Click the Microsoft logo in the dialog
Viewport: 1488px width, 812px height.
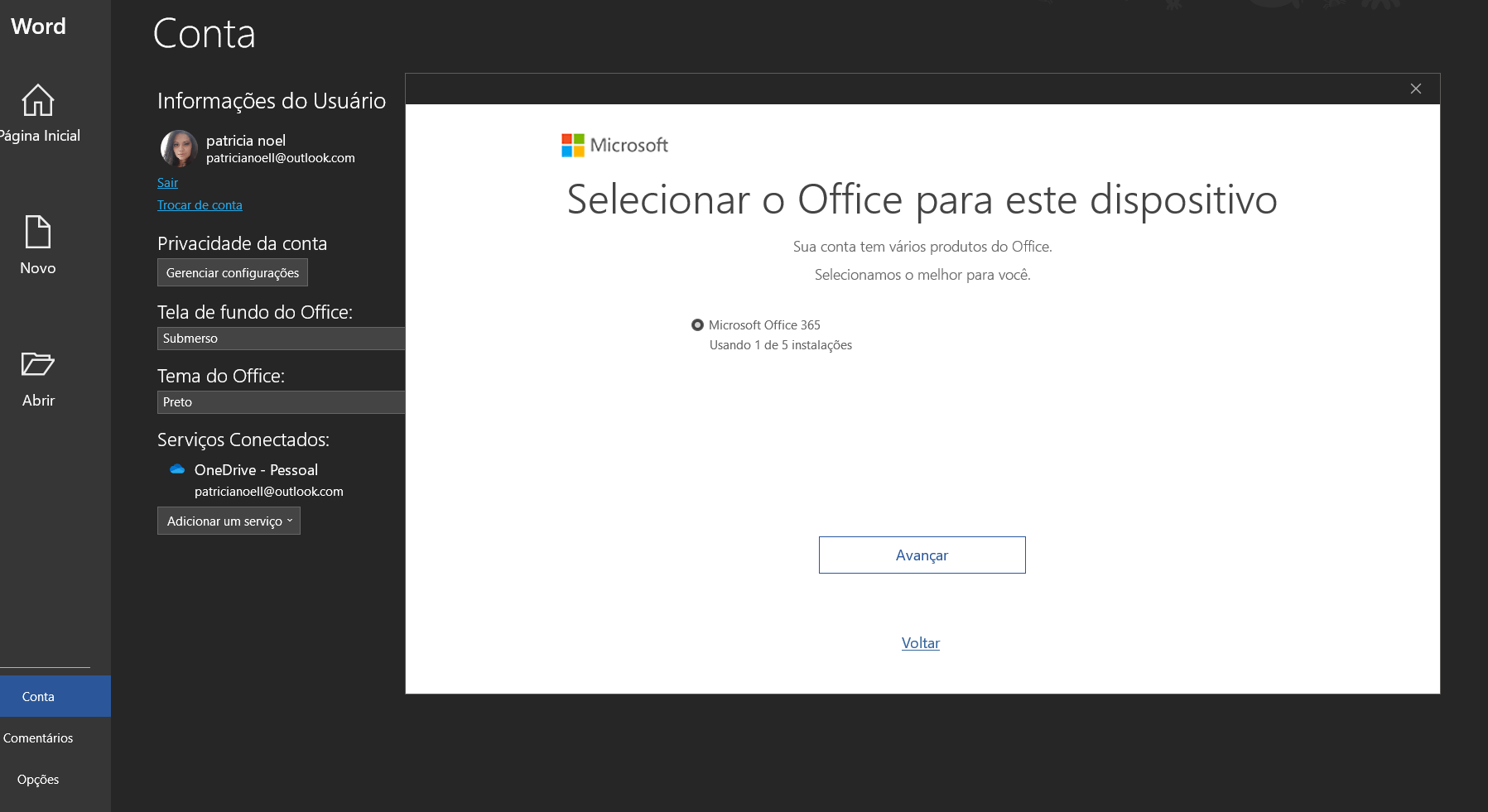click(614, 146)
